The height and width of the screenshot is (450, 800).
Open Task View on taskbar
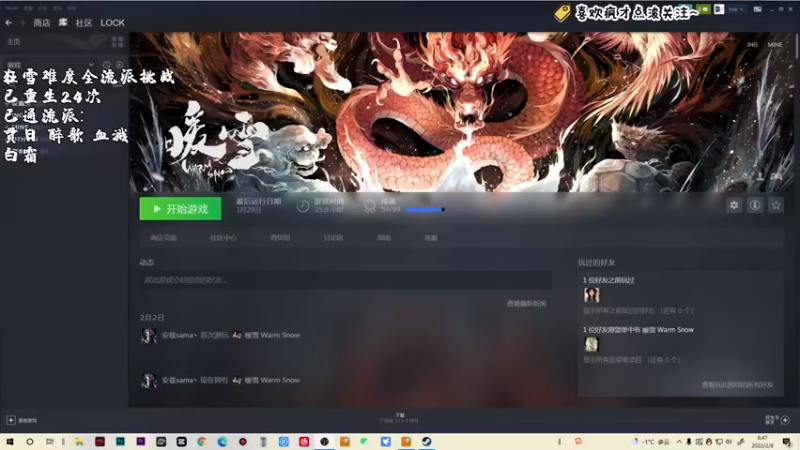pos(49,442)
